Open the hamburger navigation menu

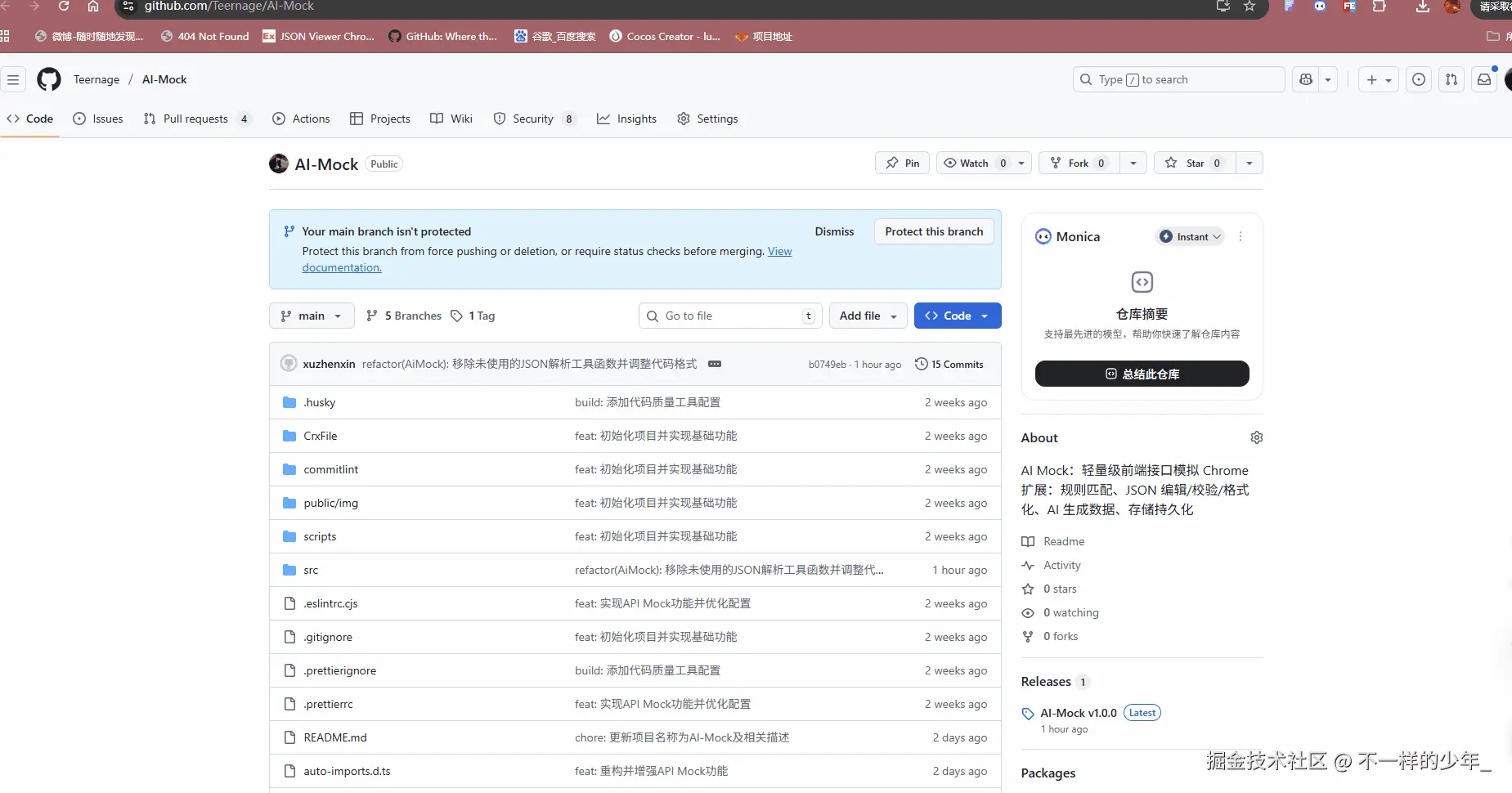point(13,79)
